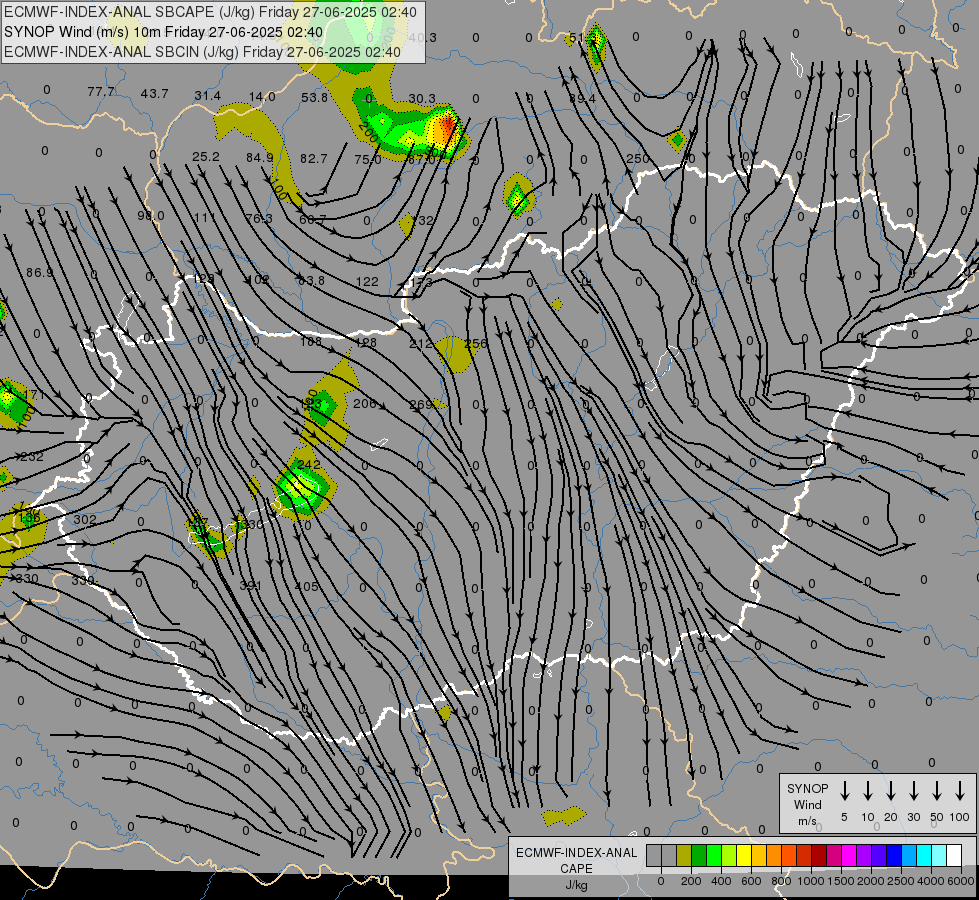The width and height of the screenshot is (979, 900).
Task: Click the map value 25.2
Action: (205, 156)
